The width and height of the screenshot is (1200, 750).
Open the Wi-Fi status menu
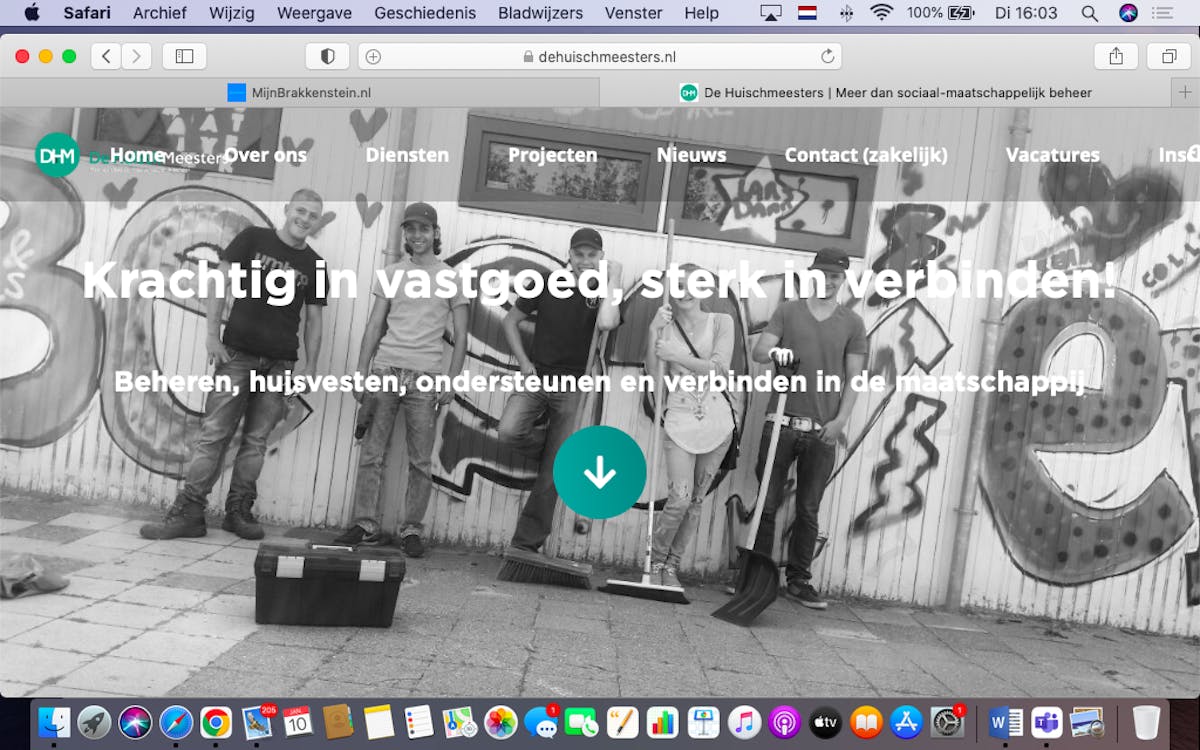881,13
